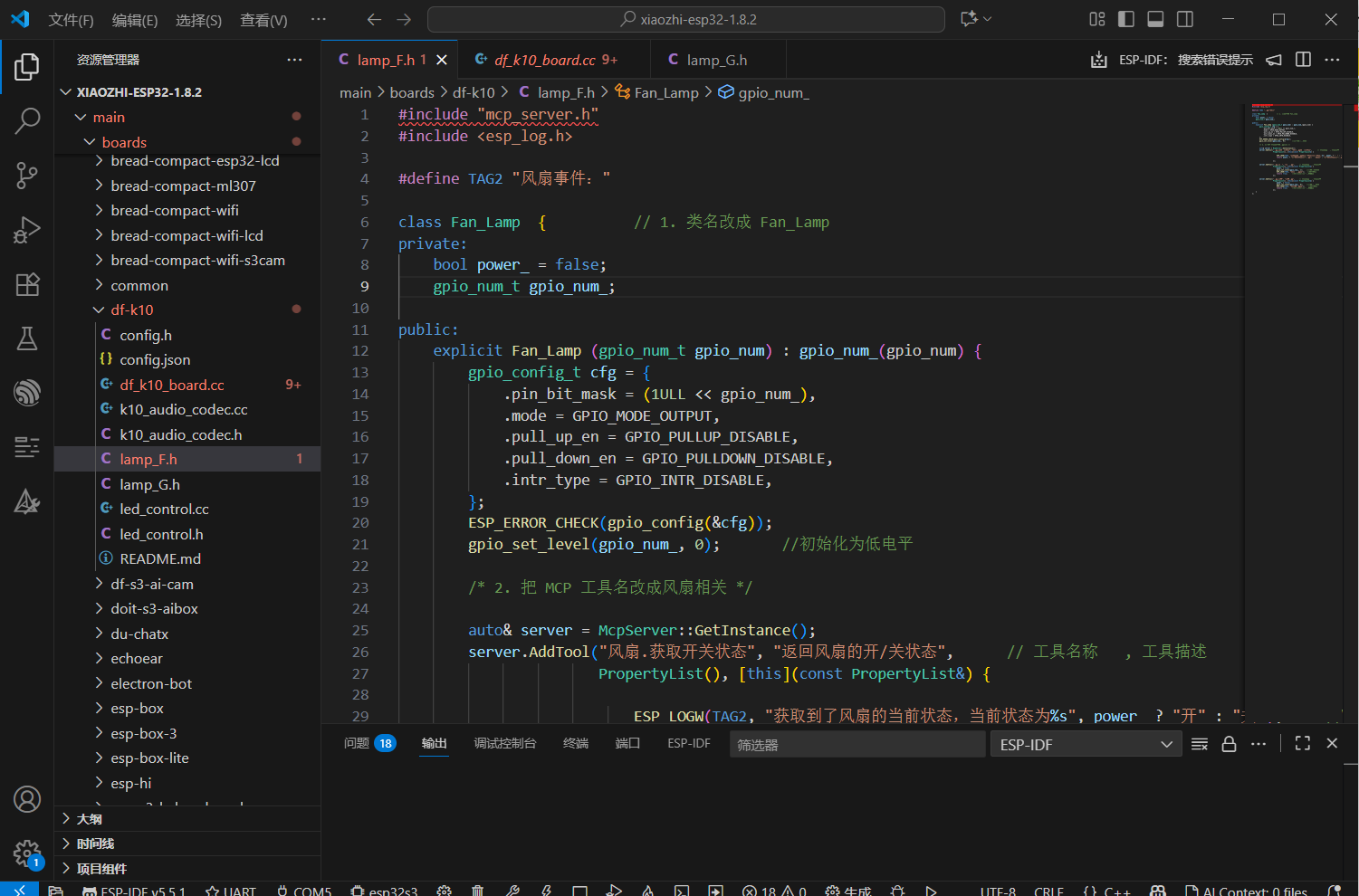
Task: Open Run and Debug view
Action: [x=27, y=230]
